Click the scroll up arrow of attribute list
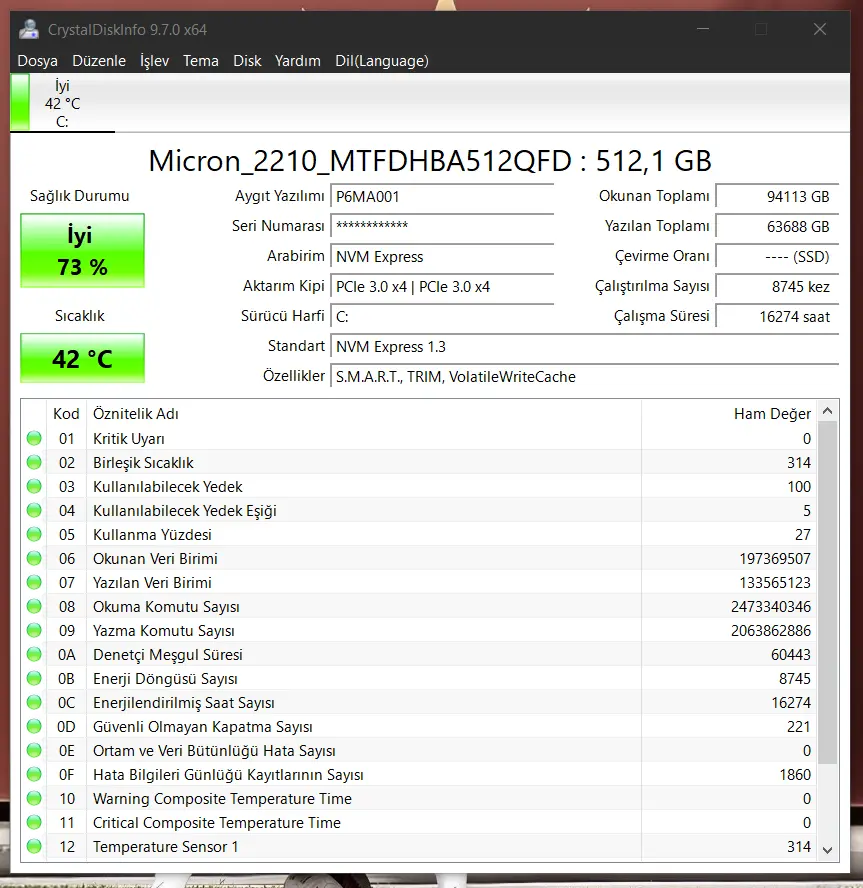863x888 pixels. coord(827,411)
